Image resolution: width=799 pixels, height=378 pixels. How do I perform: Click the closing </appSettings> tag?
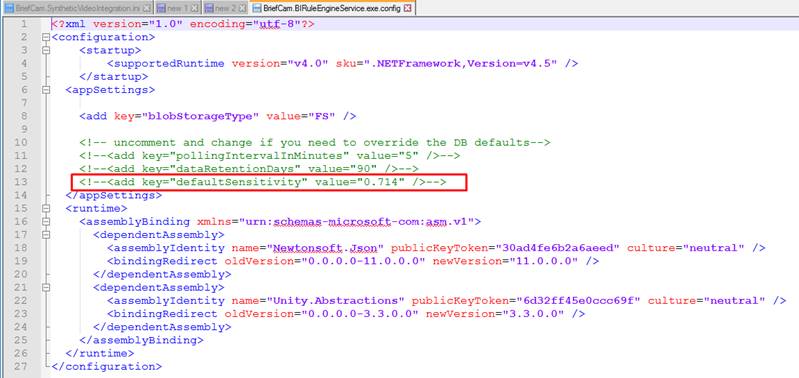pyautogui.click(x=114, y=195)
